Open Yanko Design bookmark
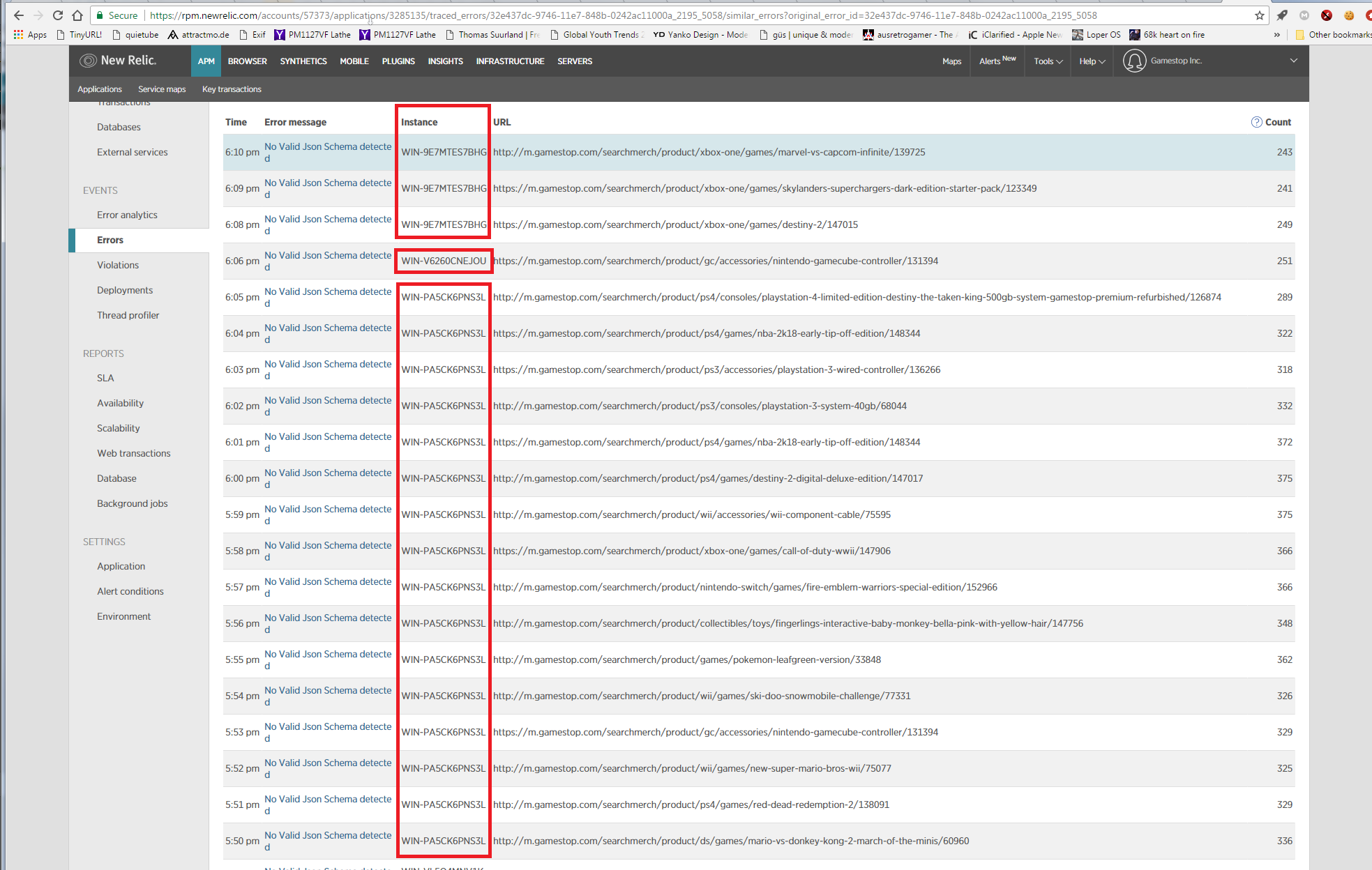Image resolution: width=1372 pixels, height=870 pixels. click(x=700, y=35)
